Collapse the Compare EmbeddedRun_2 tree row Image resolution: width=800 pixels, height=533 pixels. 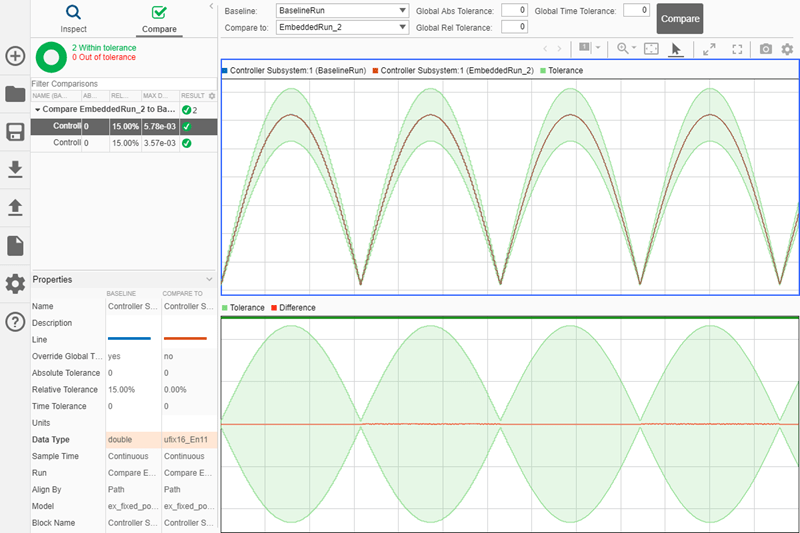point(37,109)
